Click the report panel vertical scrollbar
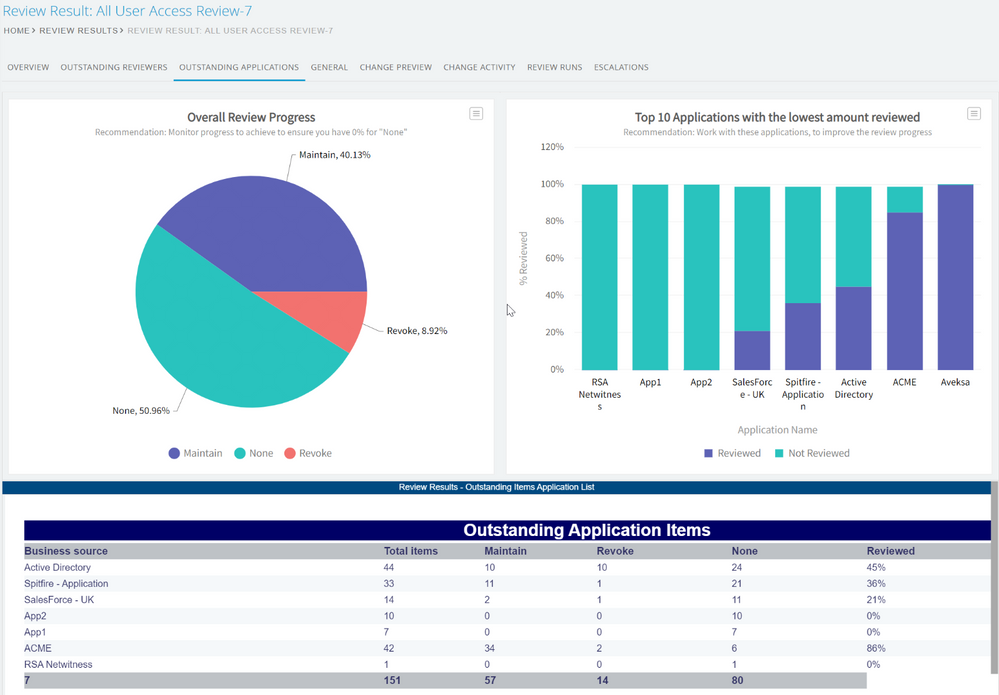This screenshot has height=695, width=999. click(992, 580)
